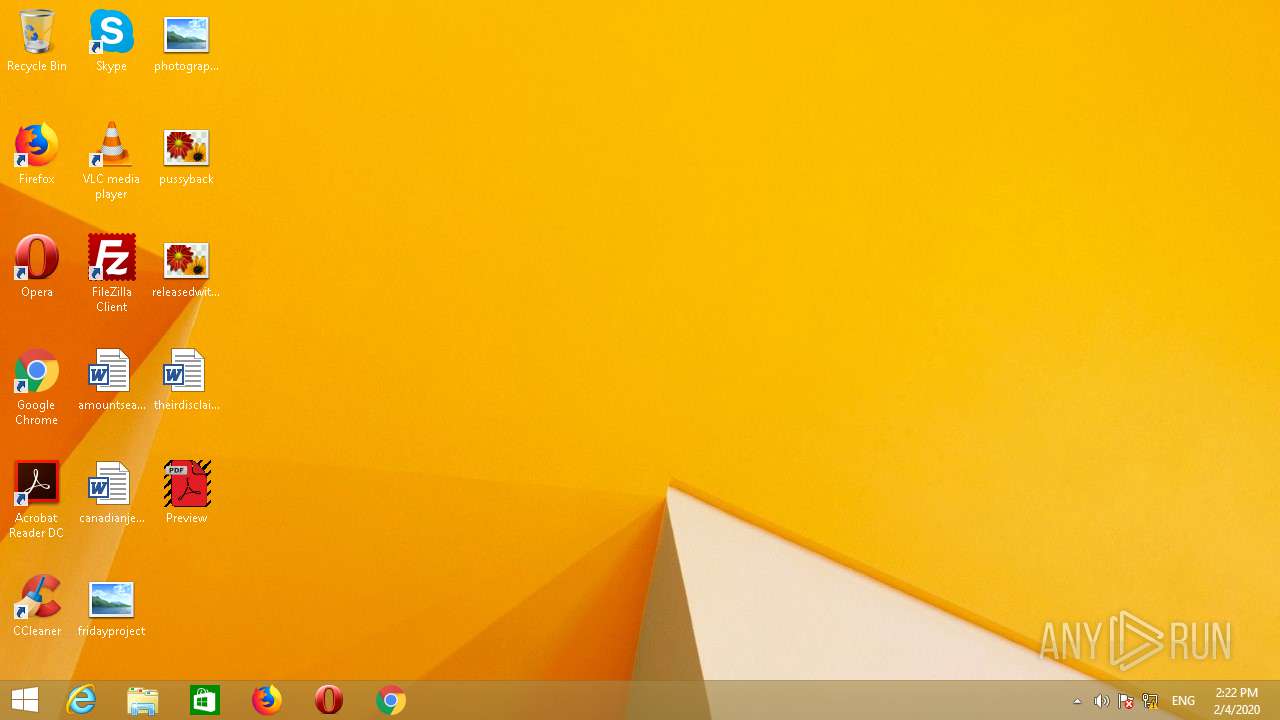This screenshot has height=720, width=1280.
Task: Select the FileZilla Client shortcut
Action: (x=111, y=273)
